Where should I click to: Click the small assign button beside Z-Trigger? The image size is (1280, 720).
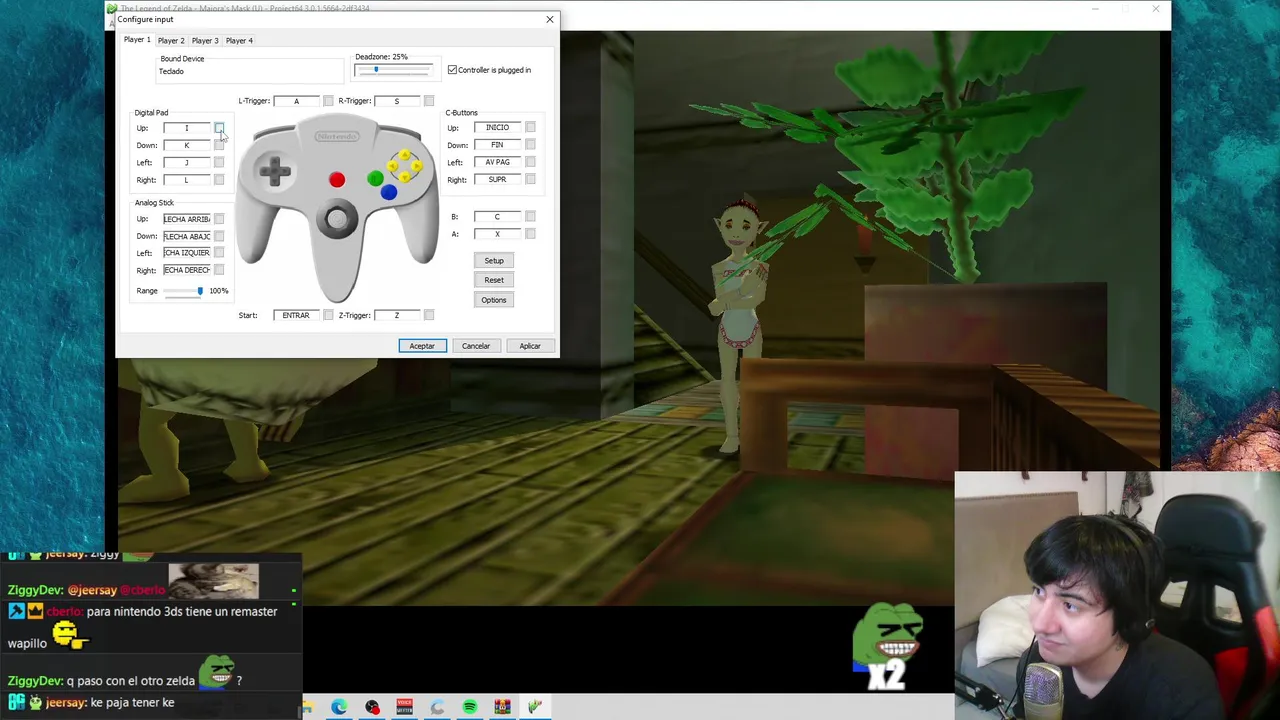(429, 315)
